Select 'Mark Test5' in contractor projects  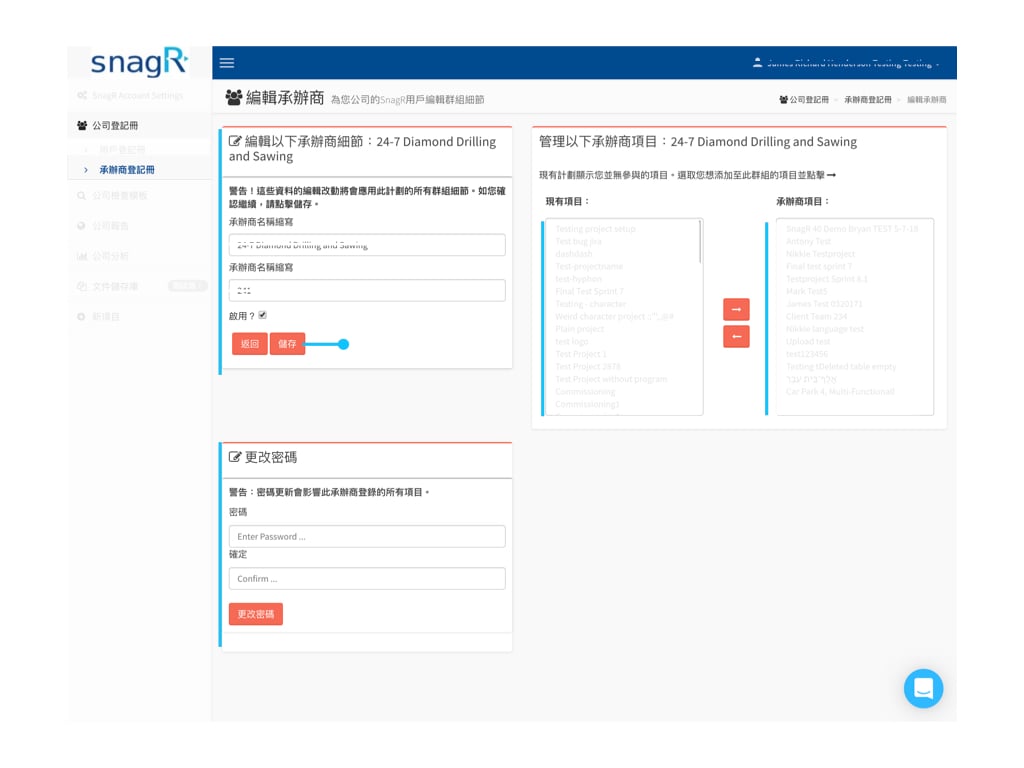807,291
